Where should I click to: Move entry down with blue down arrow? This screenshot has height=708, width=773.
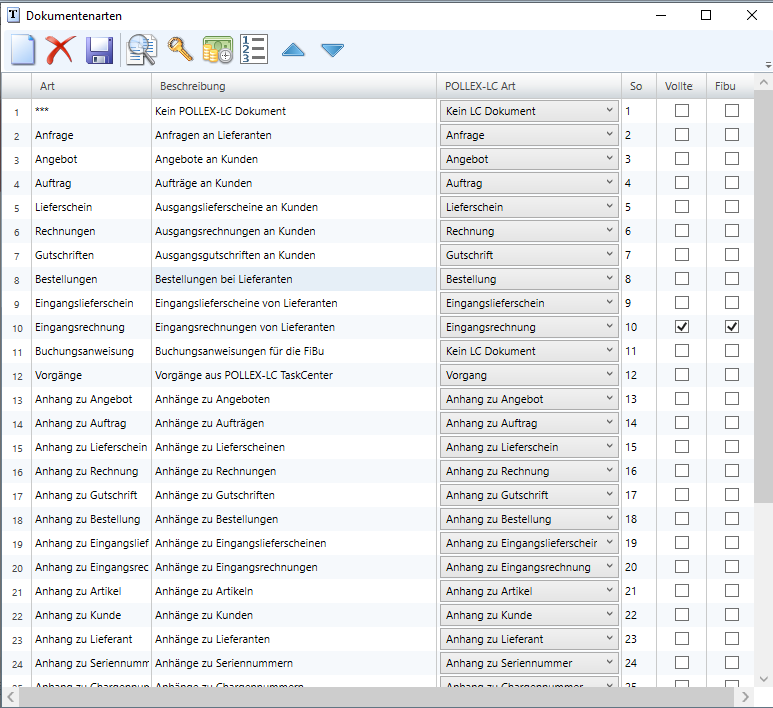click(332, 50)
